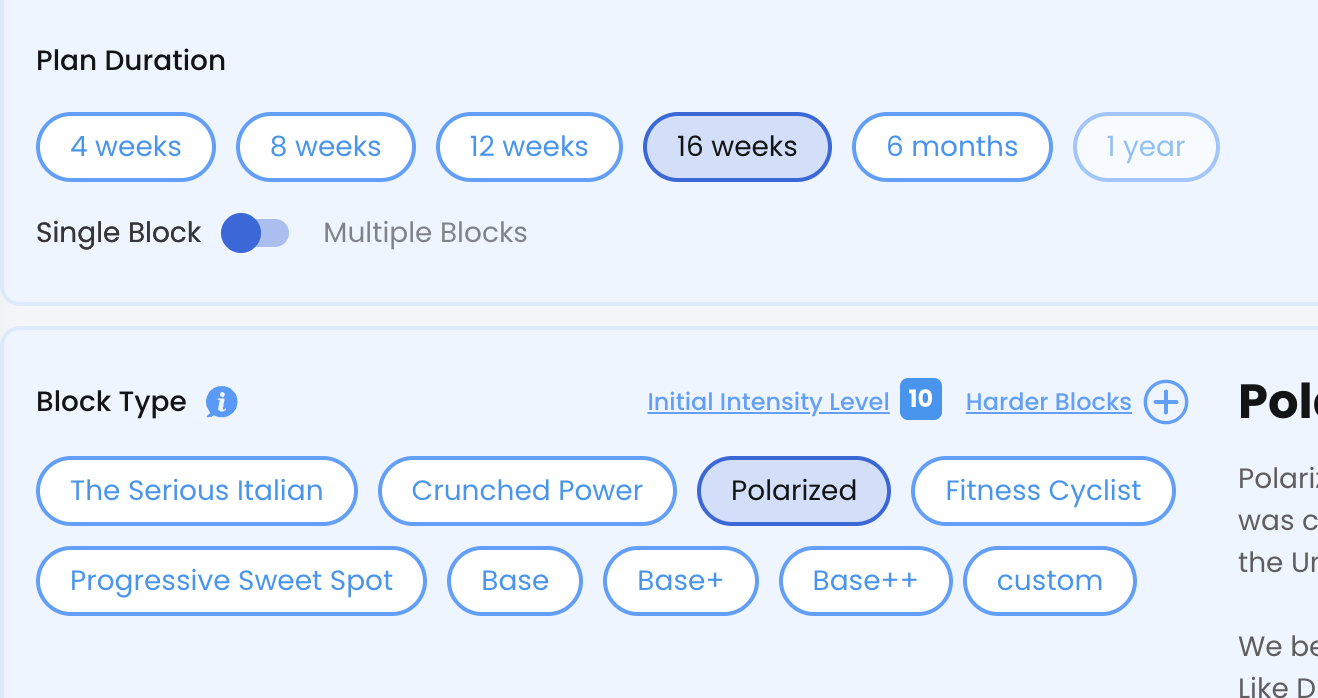Toggle Single Block / Multiple Blocks switch
Screen dimensions: 1318x698
click(255, 233)
